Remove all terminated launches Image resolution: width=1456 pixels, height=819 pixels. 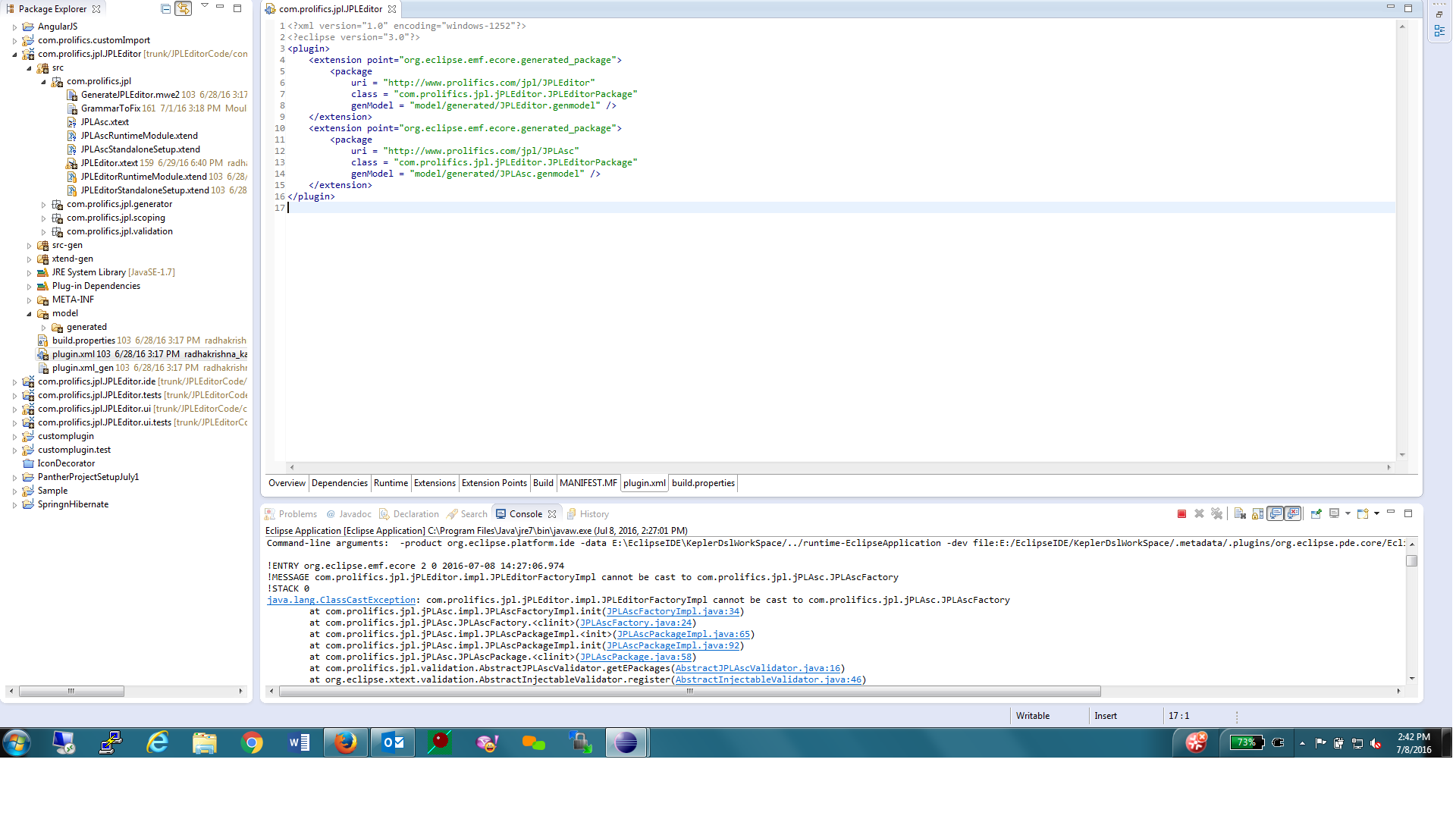coord(1216,514)
